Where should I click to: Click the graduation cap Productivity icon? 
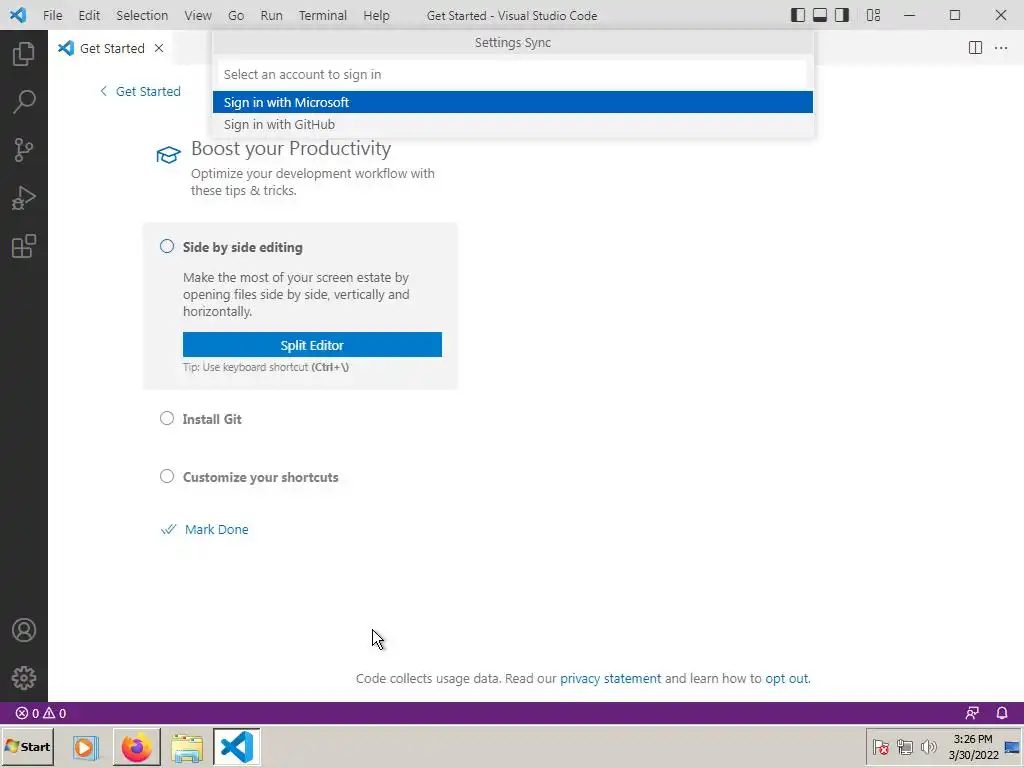pos(168,155)
